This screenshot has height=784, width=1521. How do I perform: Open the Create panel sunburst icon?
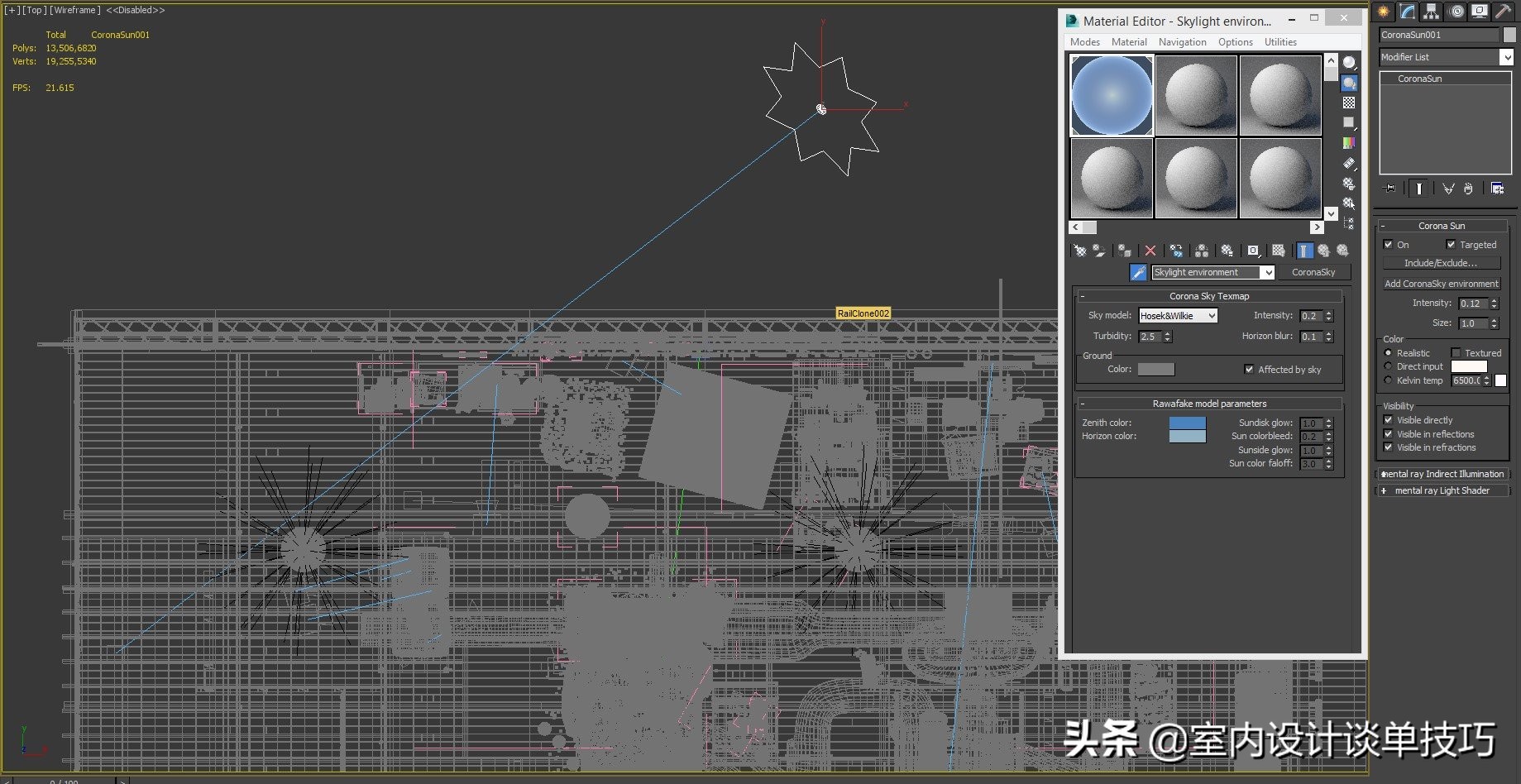tap(1381, 12)
